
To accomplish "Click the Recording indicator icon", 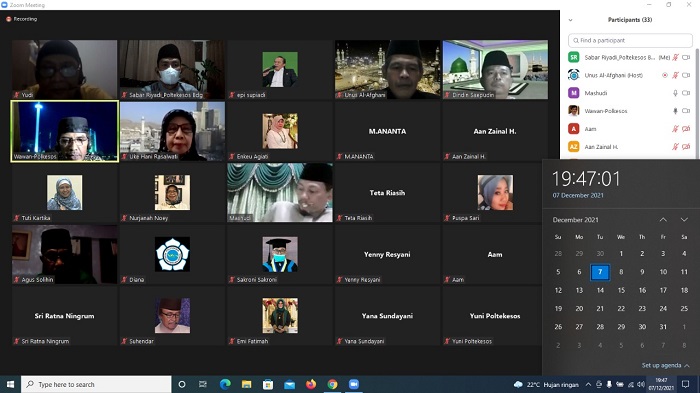I will pos(8,19).
